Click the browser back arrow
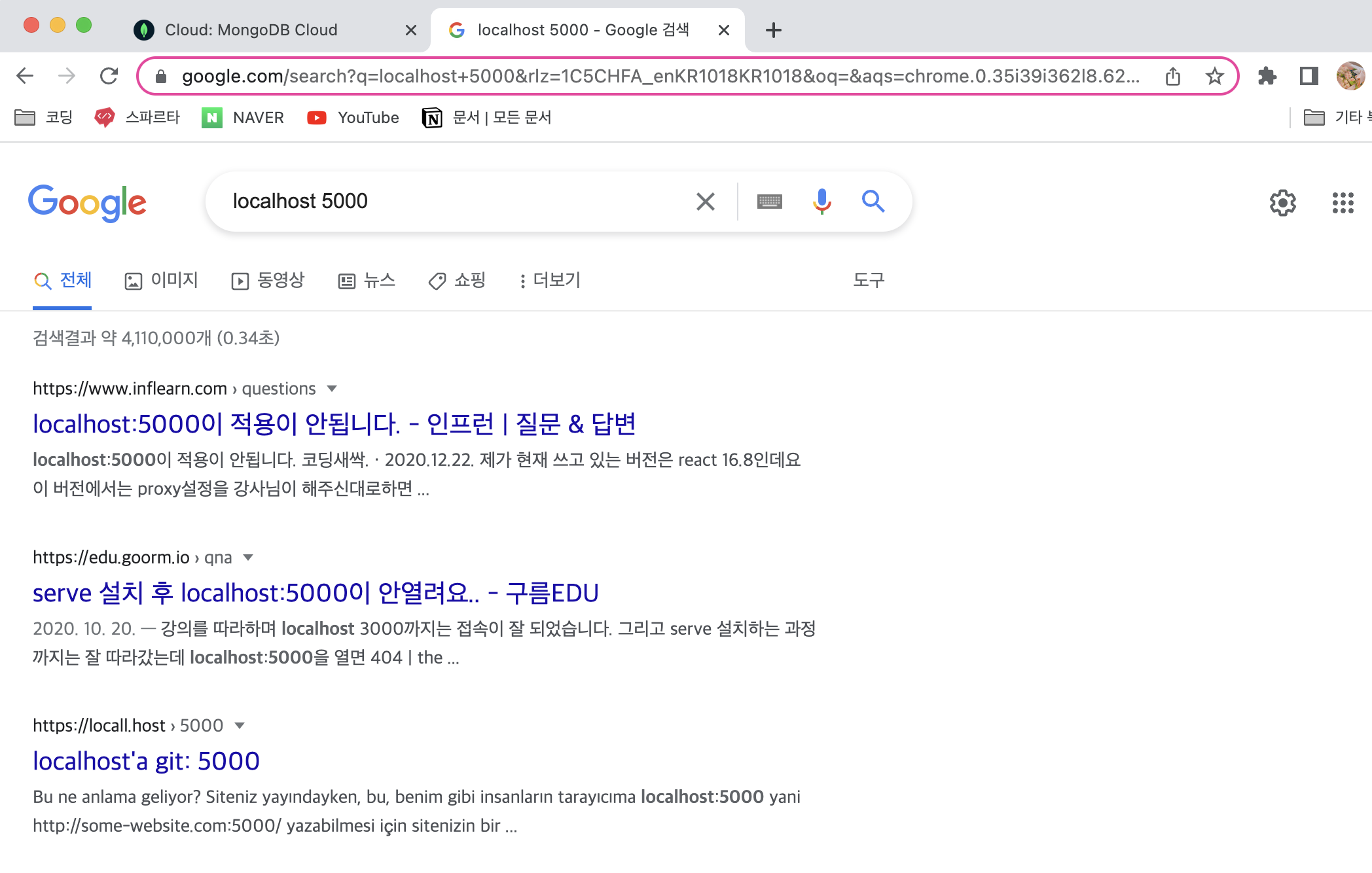 [x=25, y=76]
